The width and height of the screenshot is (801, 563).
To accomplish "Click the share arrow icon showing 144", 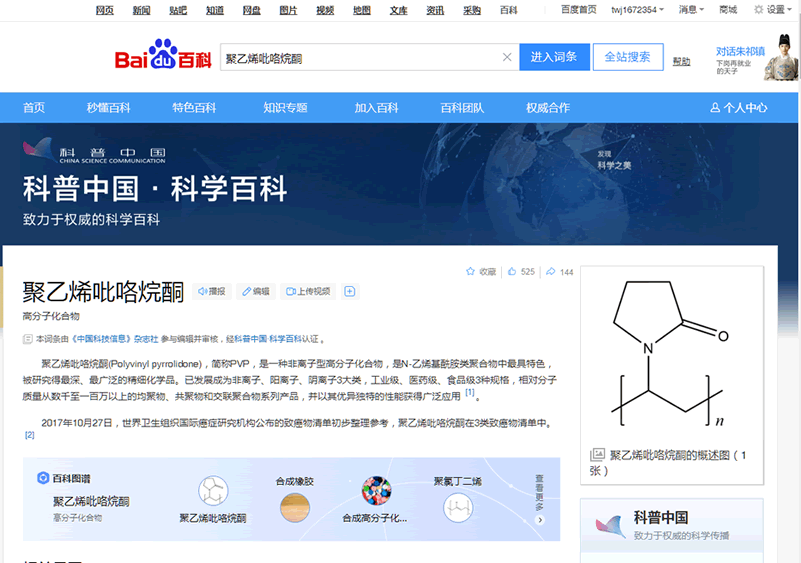I will [x=551, y=272].
